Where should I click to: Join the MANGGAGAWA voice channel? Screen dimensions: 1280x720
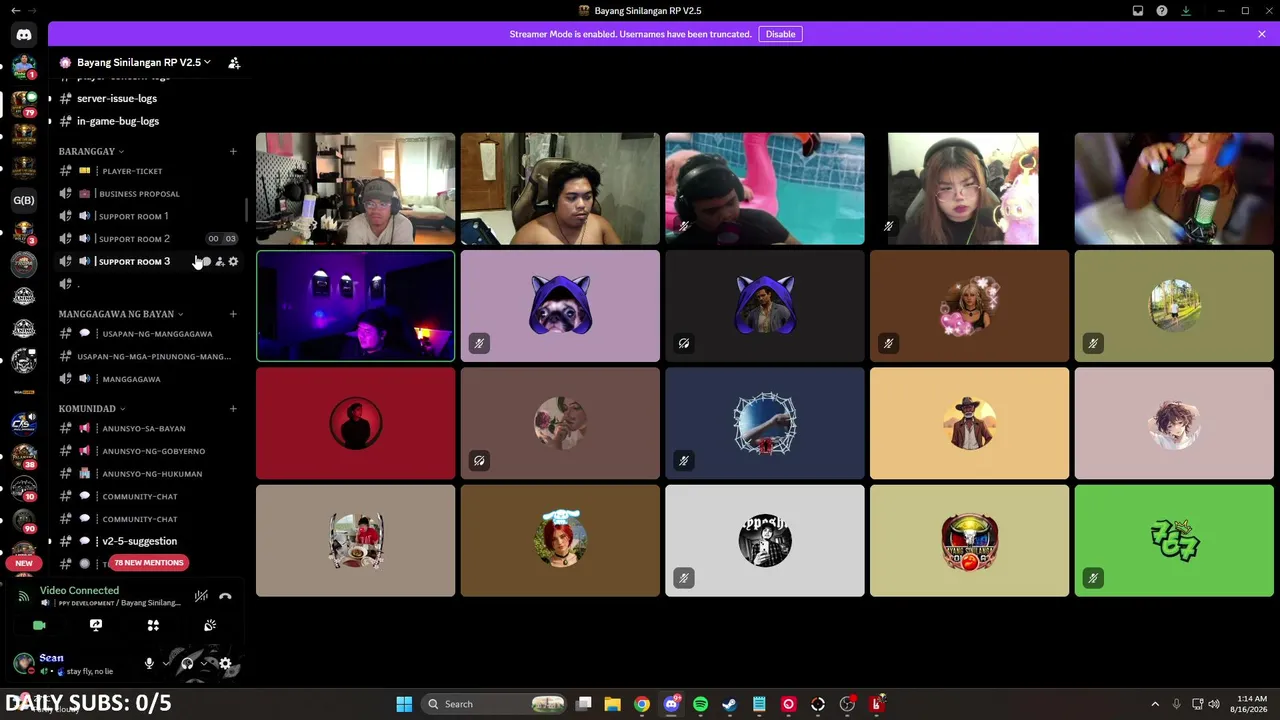point(148,379)
